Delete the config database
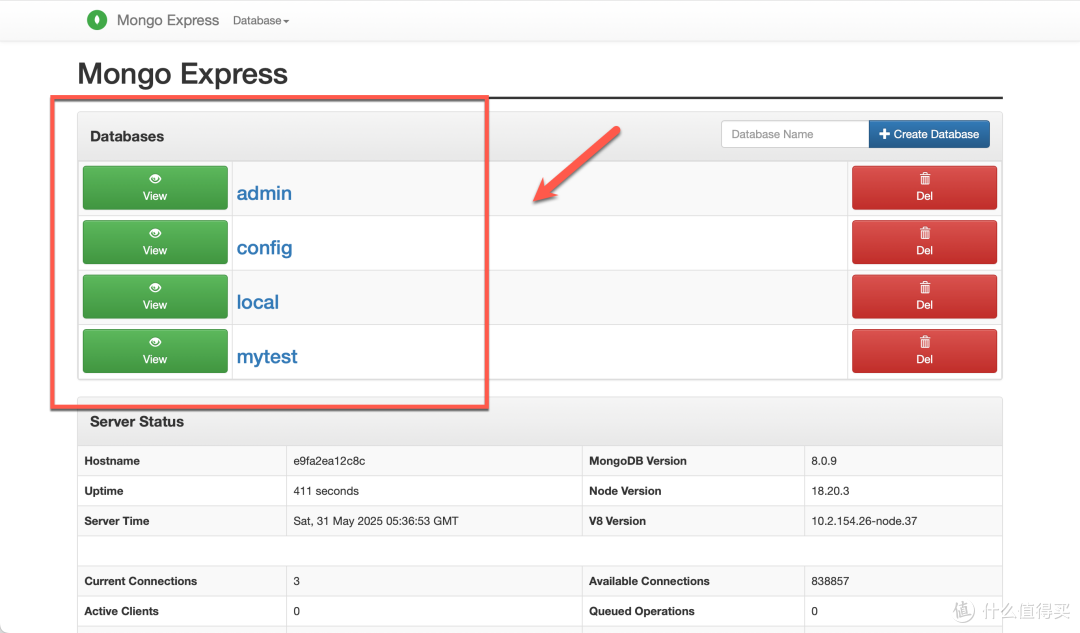This screenshot has height=633, width=1080. click(924, 242)
